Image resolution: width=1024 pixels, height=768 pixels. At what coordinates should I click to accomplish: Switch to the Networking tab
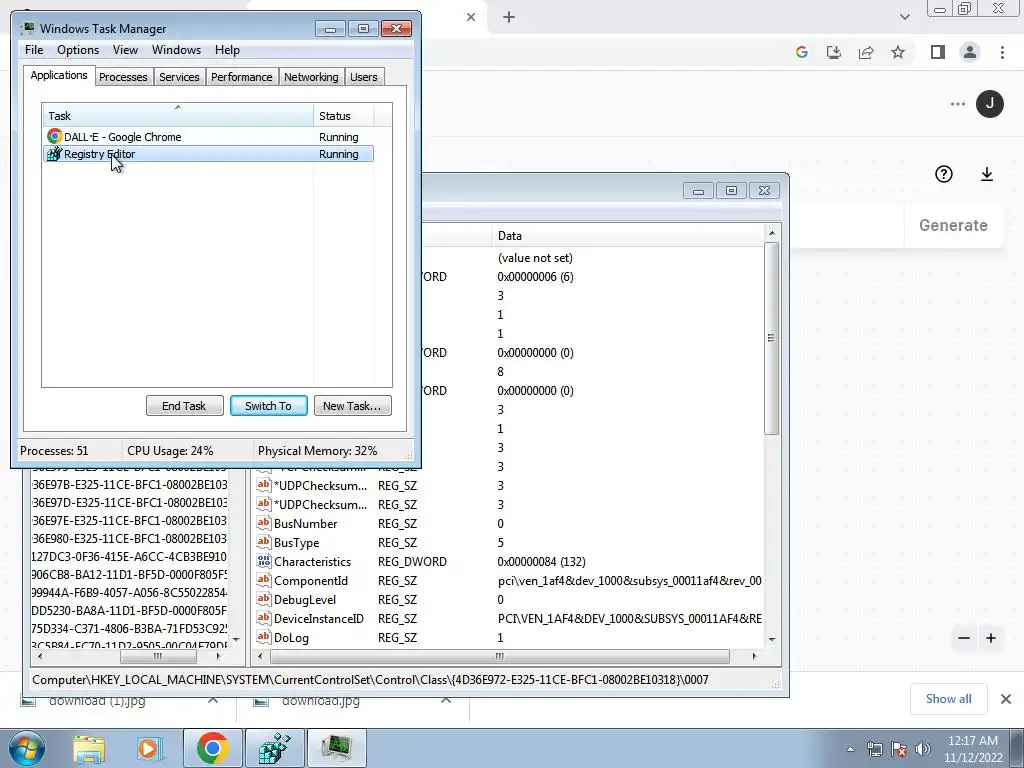click(311, 77)
